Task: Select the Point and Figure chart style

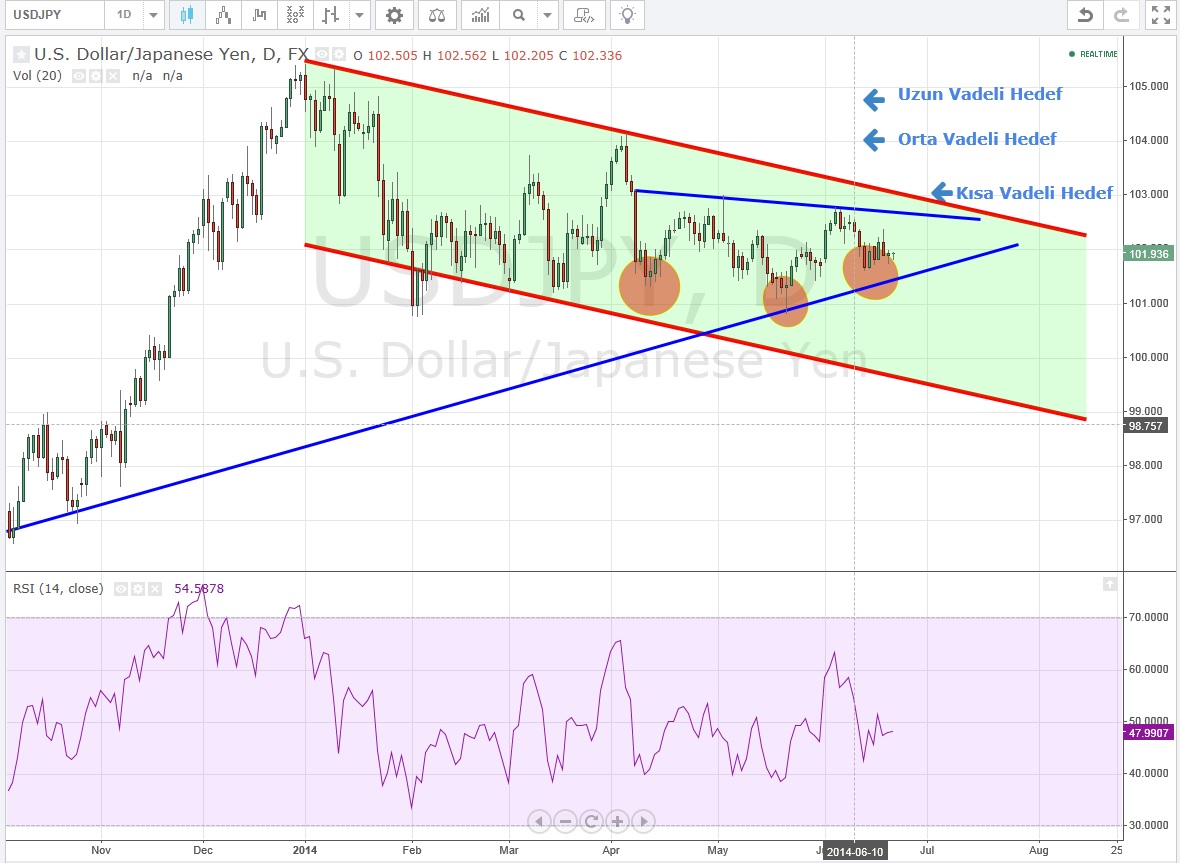Action: pyautogui.click(x=295, y=15)
